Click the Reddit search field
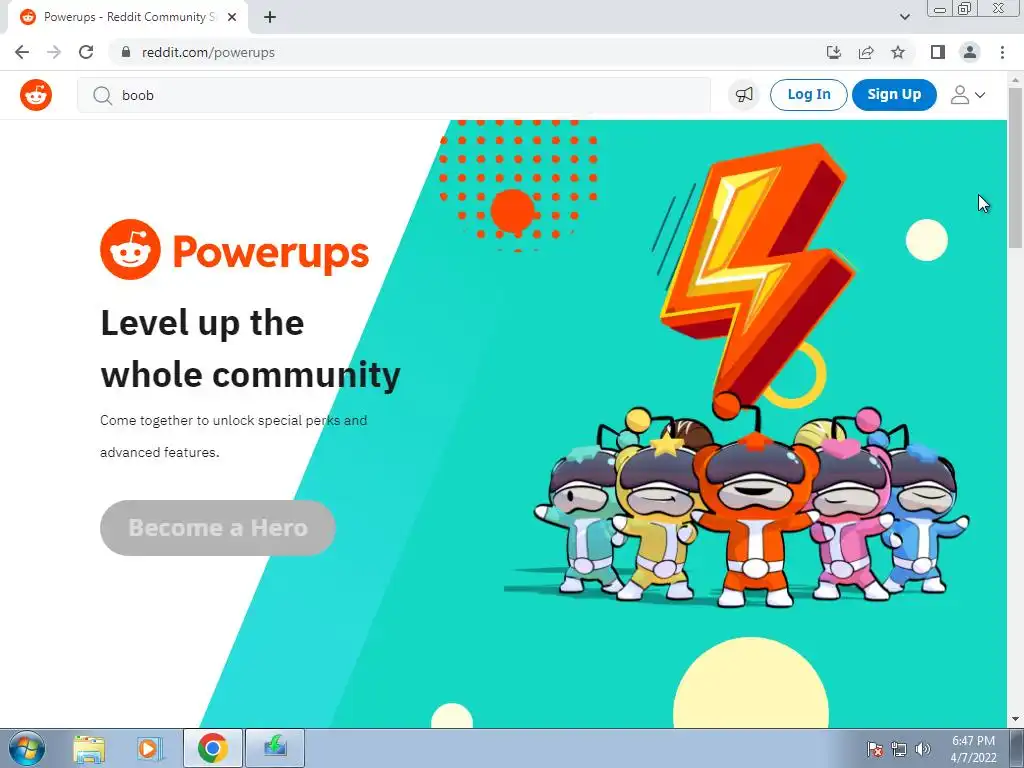 click(x=394, y=95)
